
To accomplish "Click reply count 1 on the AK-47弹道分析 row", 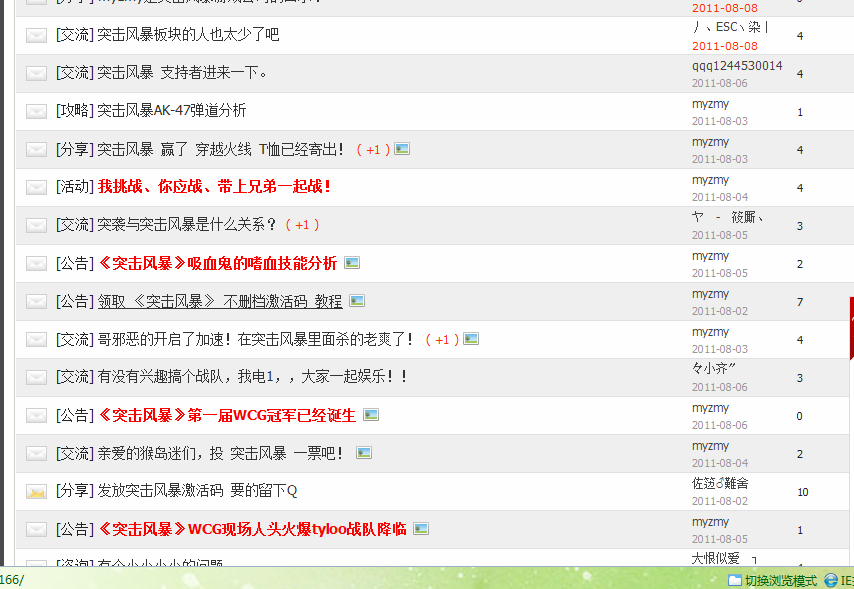I will [x=800, y=112].
